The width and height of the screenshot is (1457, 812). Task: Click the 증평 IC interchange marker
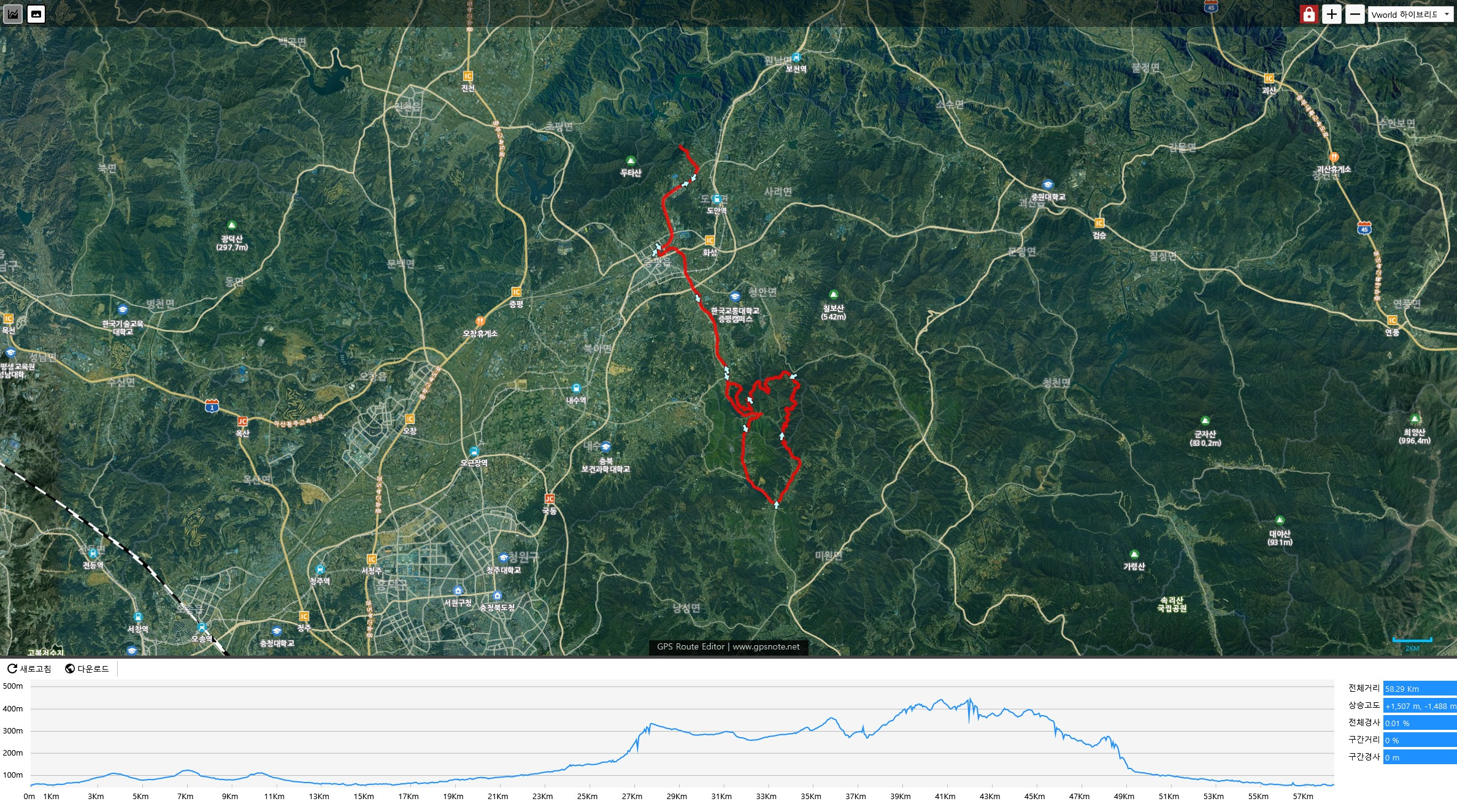pos(516,292)
